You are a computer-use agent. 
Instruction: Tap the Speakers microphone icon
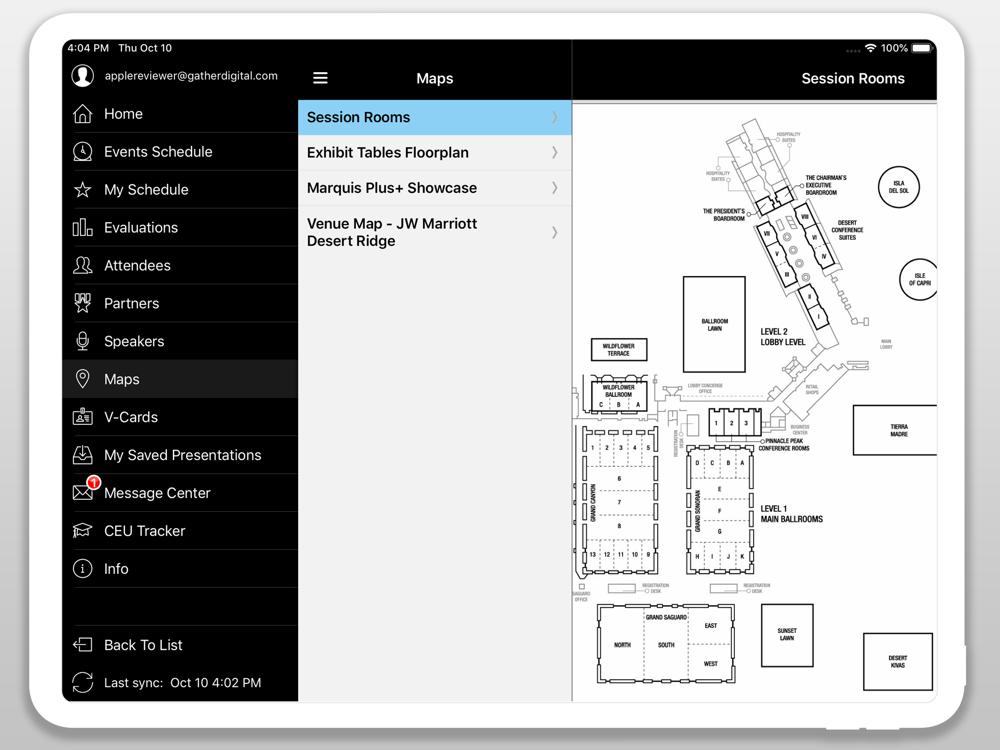click(82, 341)
